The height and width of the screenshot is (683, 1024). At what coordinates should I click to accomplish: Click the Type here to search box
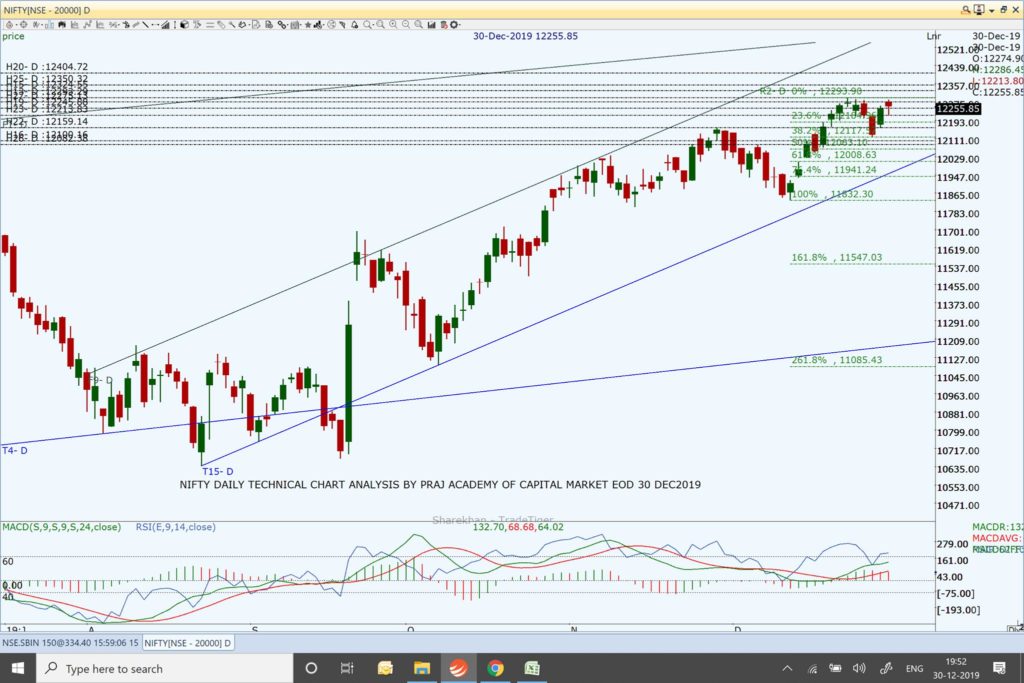(165, 668)
